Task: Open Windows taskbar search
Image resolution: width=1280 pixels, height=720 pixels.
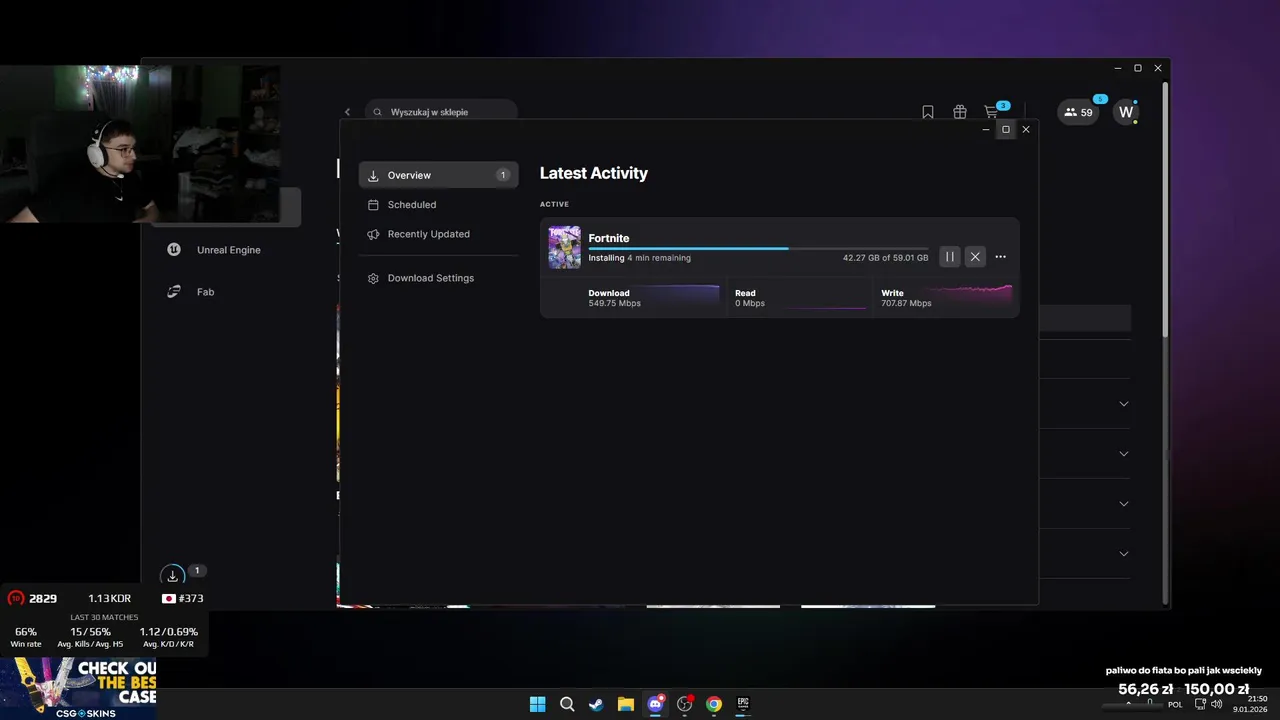Action: click(x=567, y=704)
